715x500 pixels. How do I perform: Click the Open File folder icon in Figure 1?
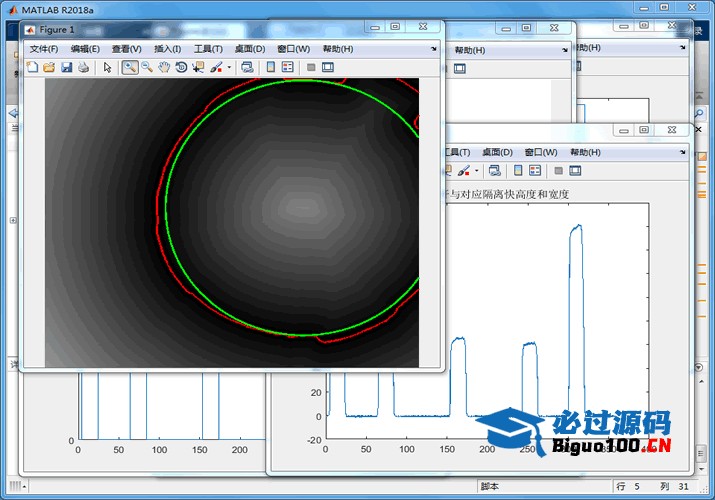tap(49, 67)
